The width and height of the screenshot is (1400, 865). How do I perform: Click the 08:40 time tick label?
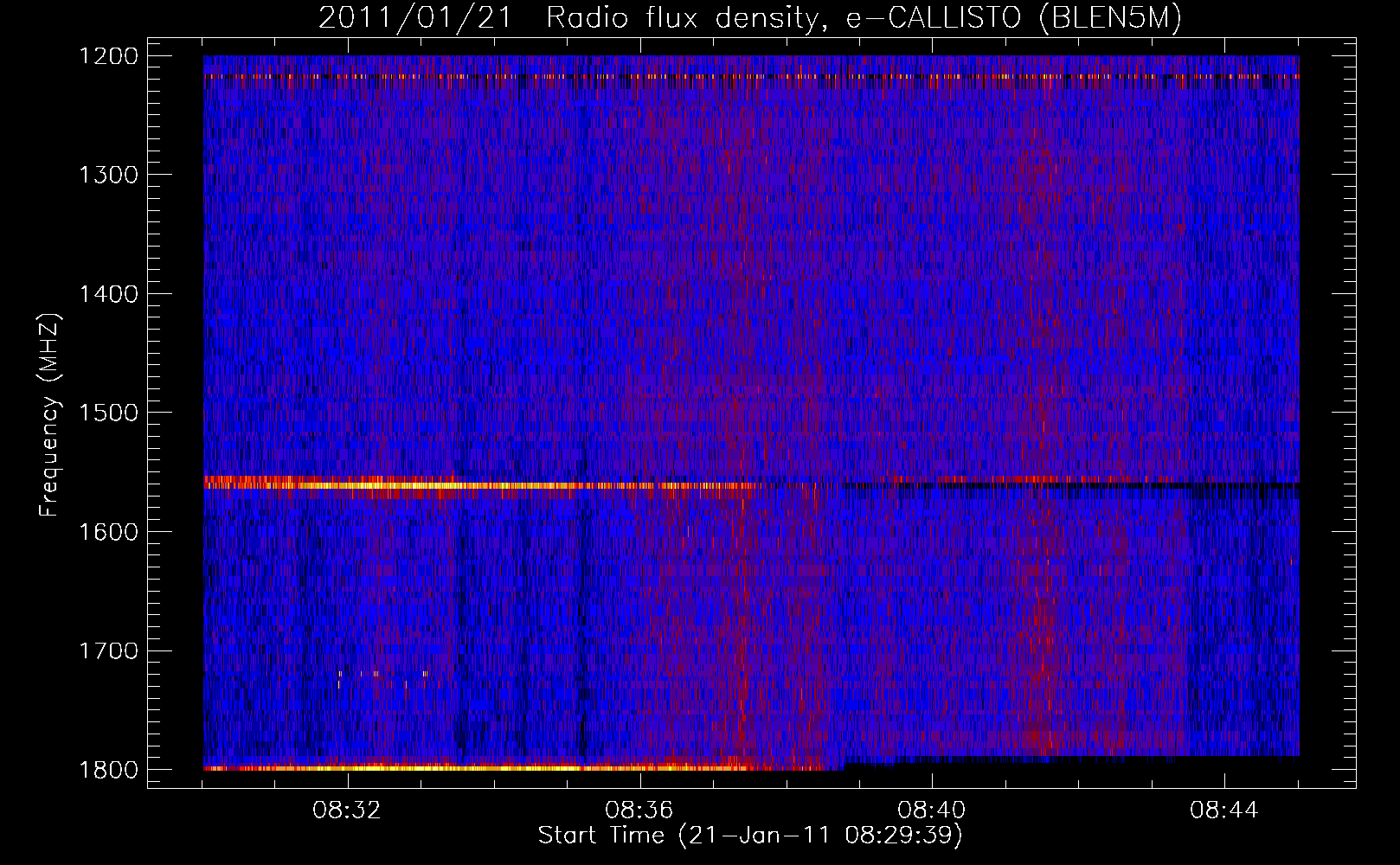tap(932, 811)
